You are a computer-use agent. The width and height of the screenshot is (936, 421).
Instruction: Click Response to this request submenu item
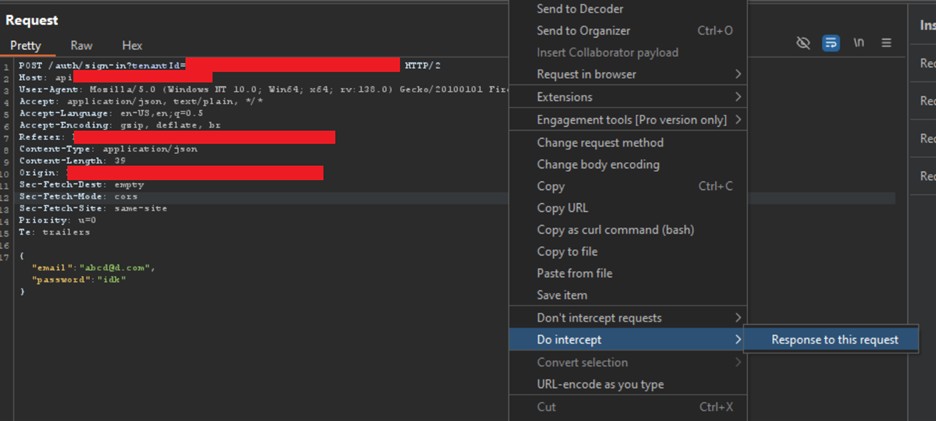point(834,340)
